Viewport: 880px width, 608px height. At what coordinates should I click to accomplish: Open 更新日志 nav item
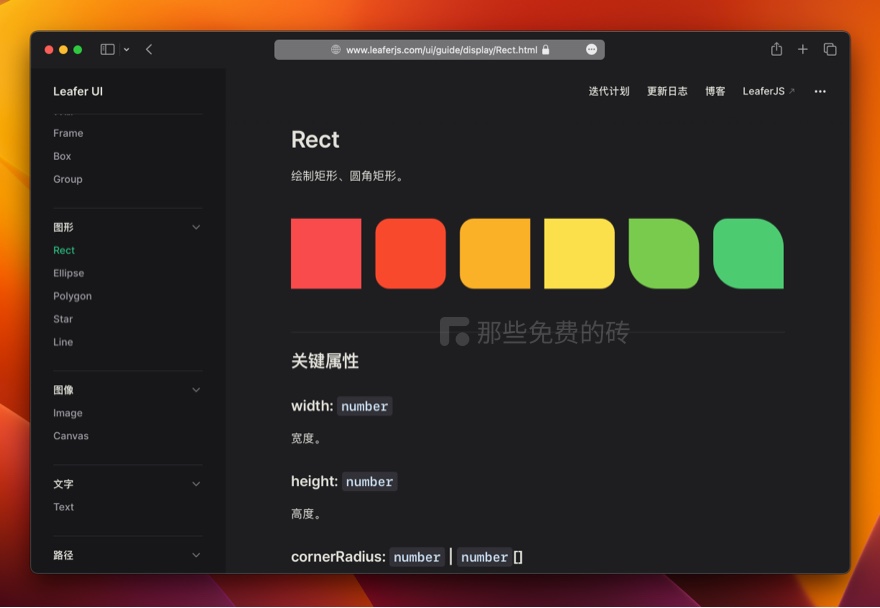(667, 92)
